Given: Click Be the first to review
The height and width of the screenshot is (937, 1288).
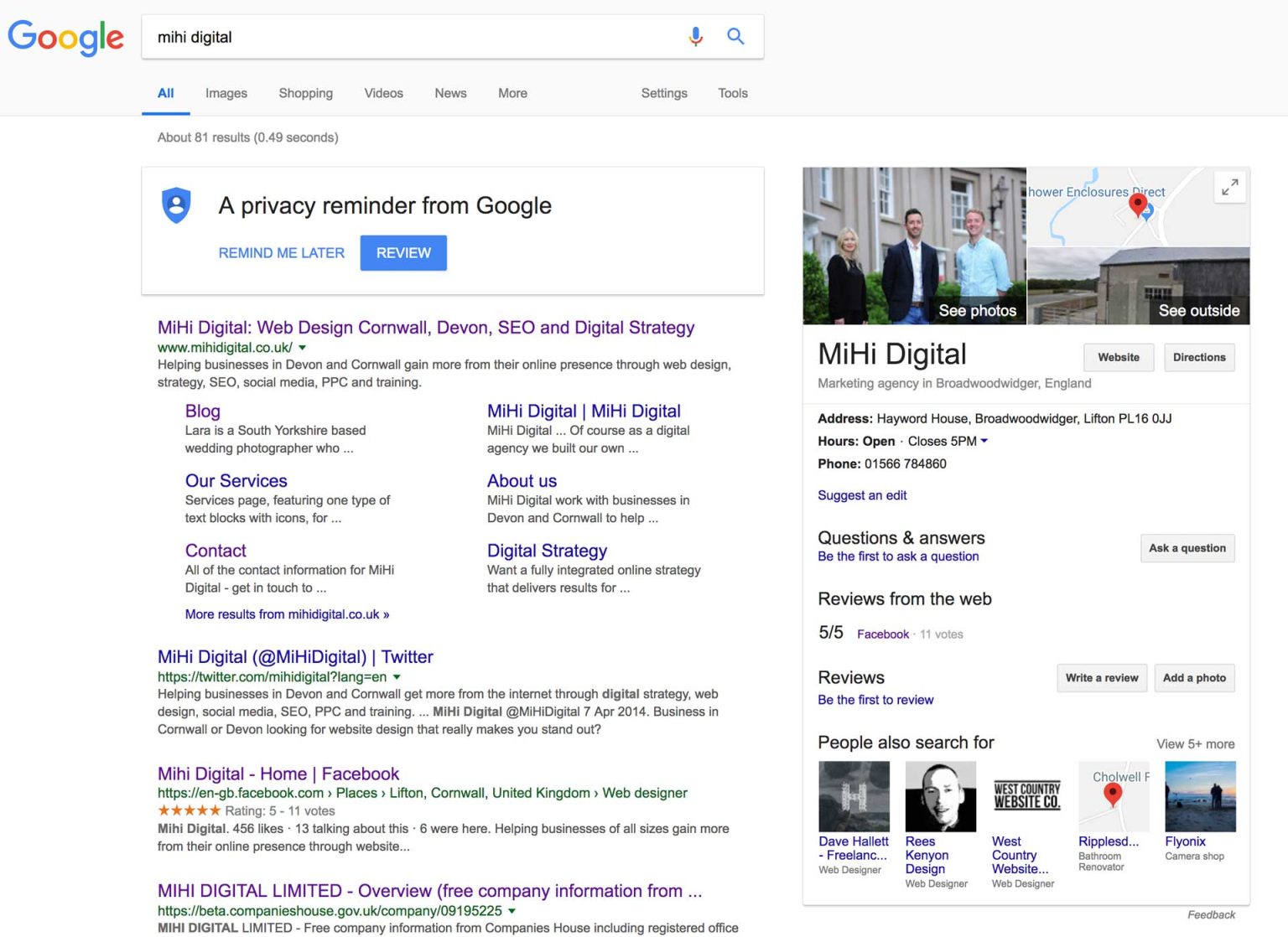Looking at the screenshot, I should point(875,700).
